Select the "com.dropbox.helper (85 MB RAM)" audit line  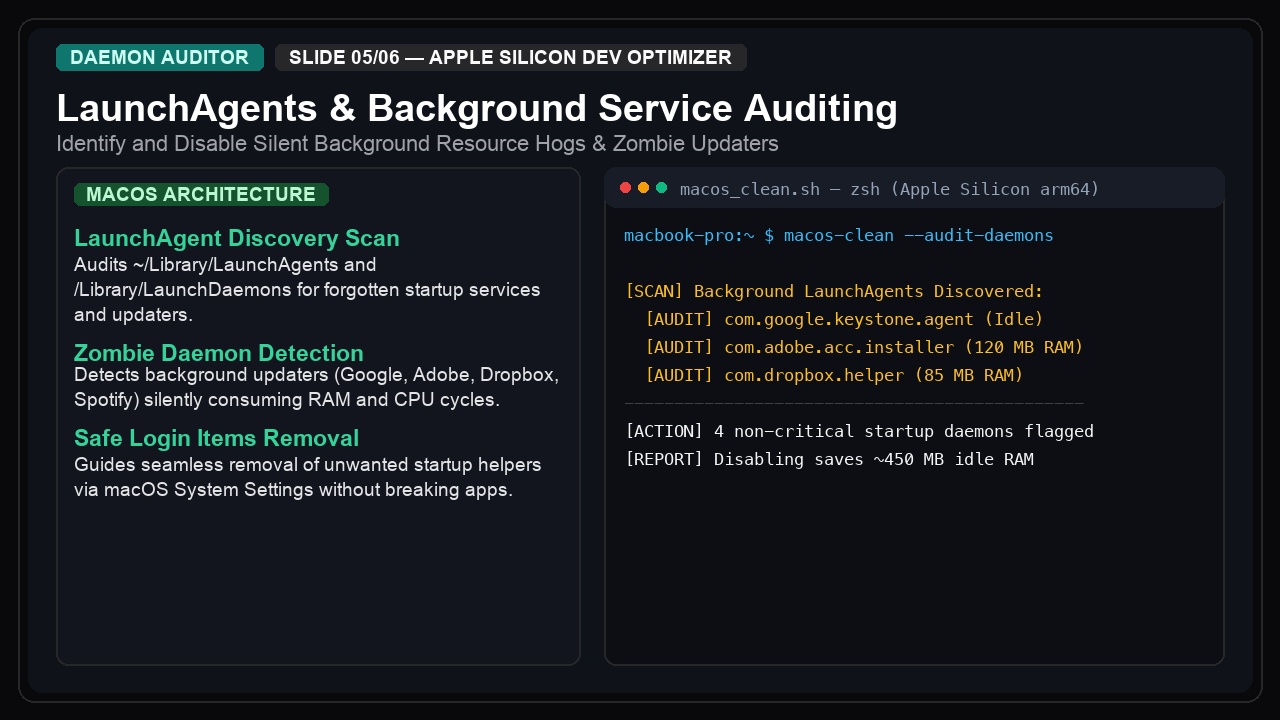(x=834, y=376)
